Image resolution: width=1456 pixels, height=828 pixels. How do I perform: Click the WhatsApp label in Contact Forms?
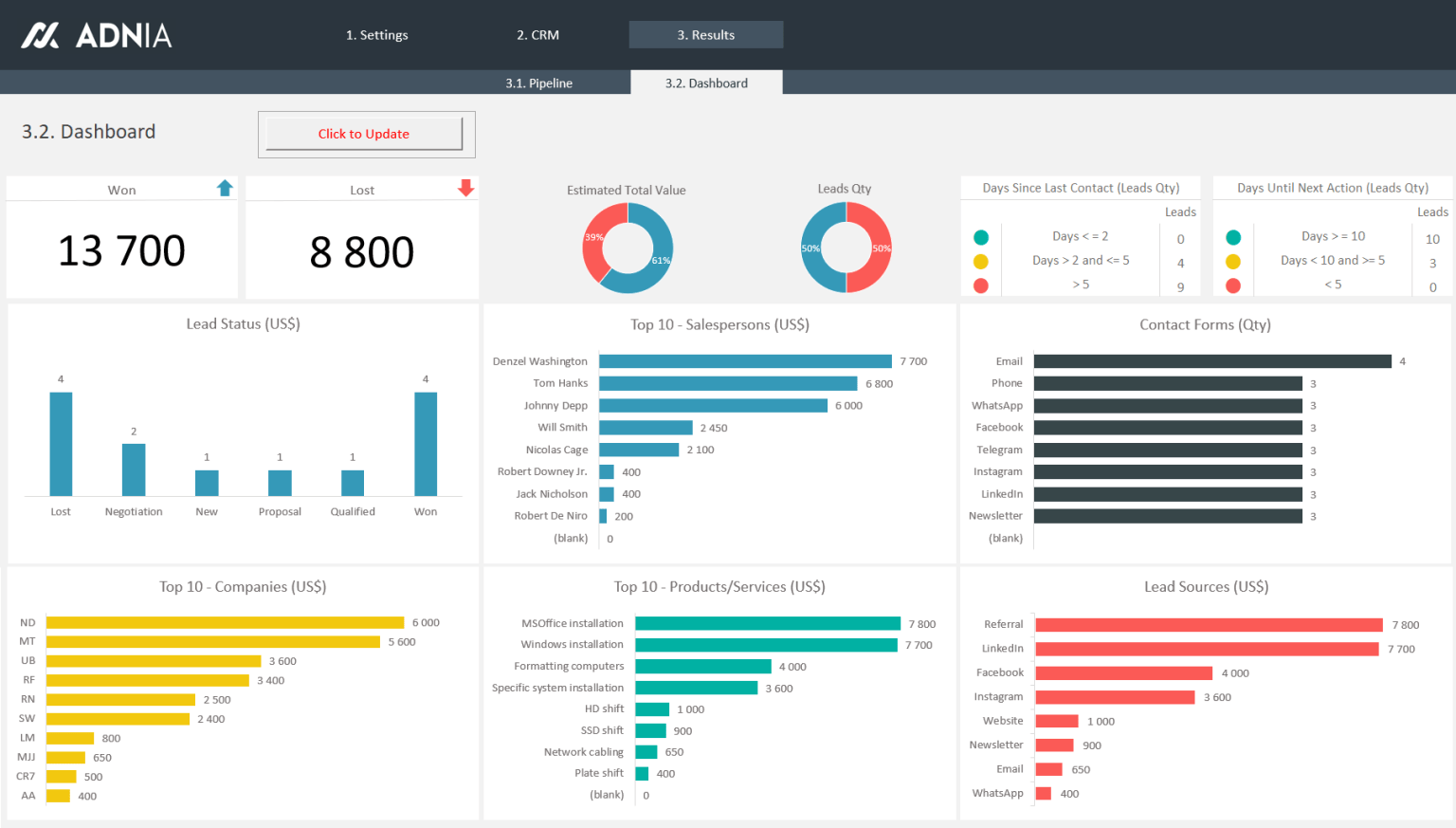point(997,405)
